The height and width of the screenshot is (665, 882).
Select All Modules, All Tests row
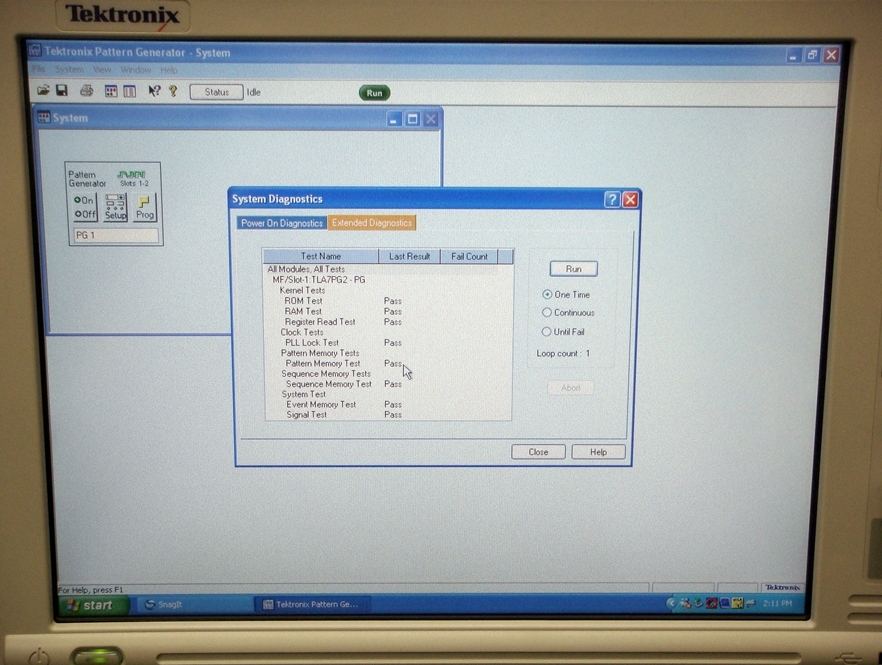(388, 269)
